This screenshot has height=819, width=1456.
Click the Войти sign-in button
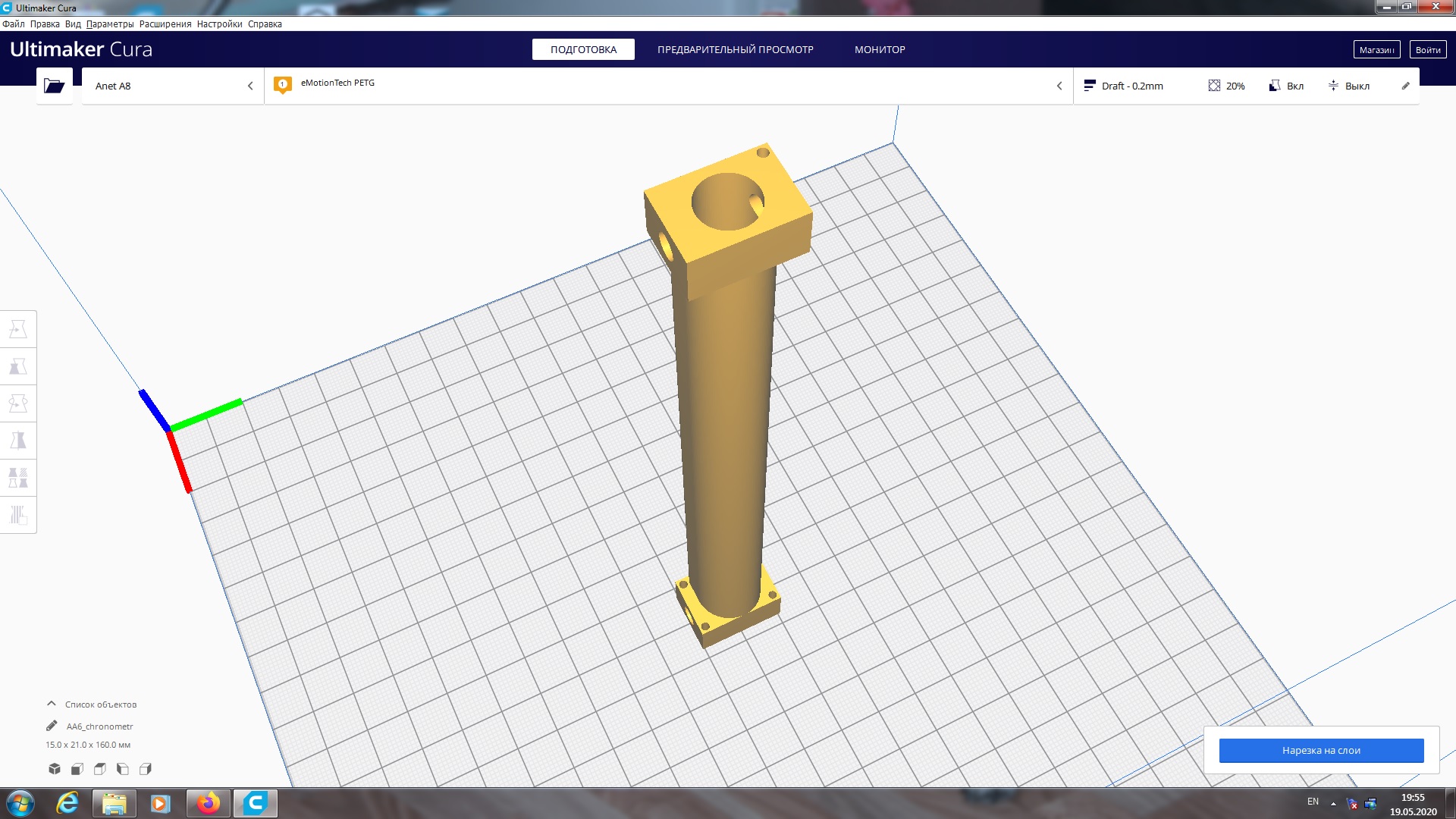pyautogui.click(x=1427, y=49)
